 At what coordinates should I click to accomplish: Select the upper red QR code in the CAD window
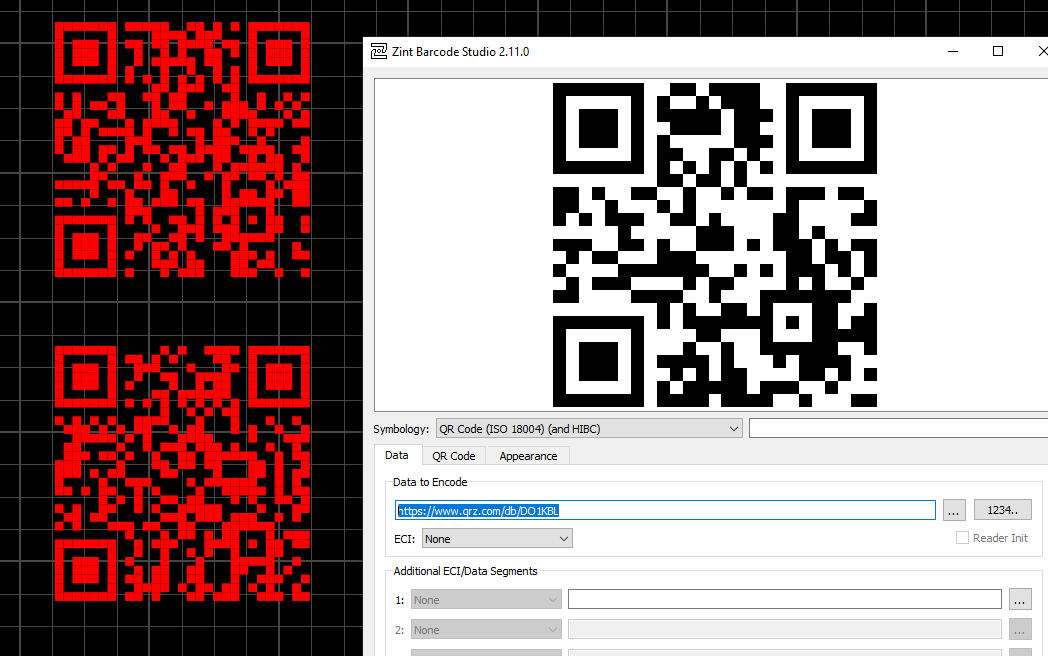[182, 149]
